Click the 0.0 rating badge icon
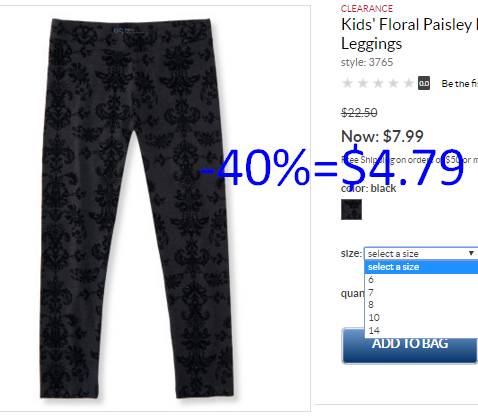Screen dimensions: 478x418 tap(424, 83)
